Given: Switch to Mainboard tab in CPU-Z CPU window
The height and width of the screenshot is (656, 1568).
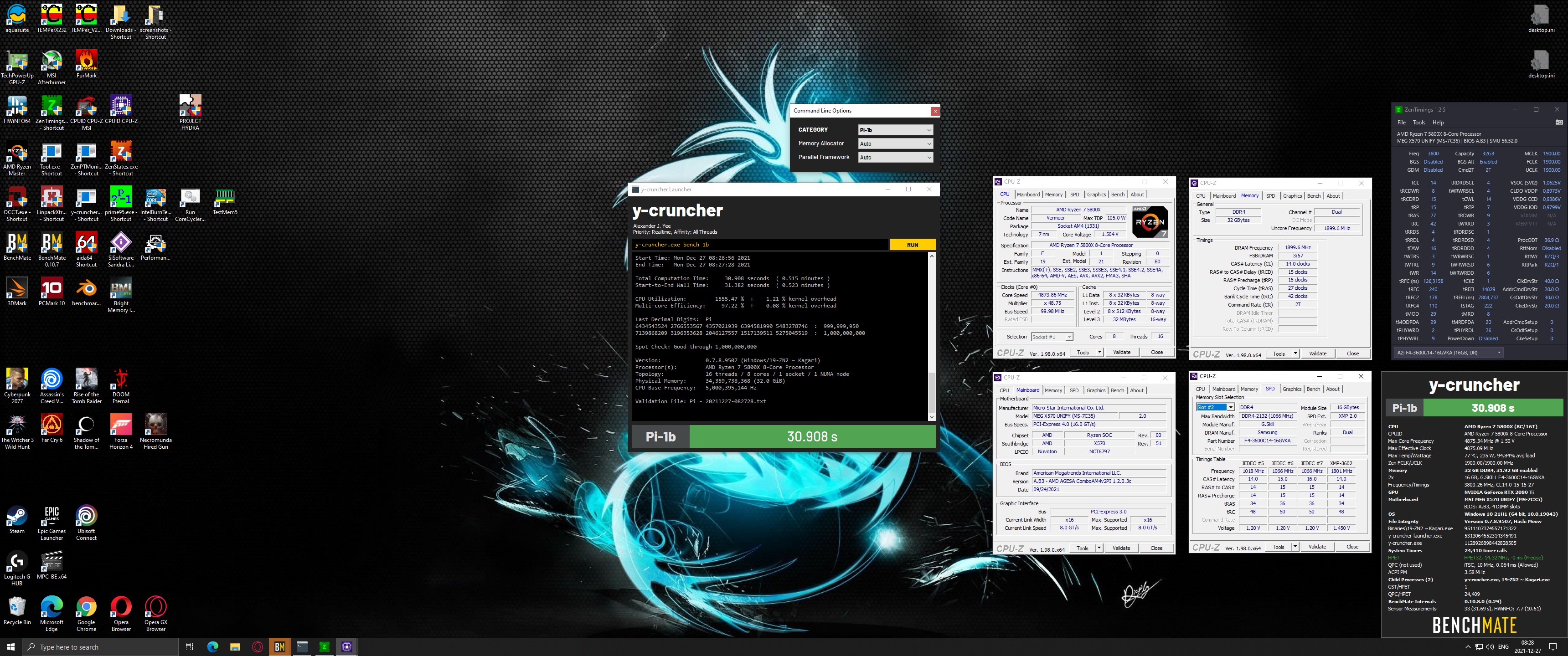Looking at the screenshot, I should (x=1028, y=195).
